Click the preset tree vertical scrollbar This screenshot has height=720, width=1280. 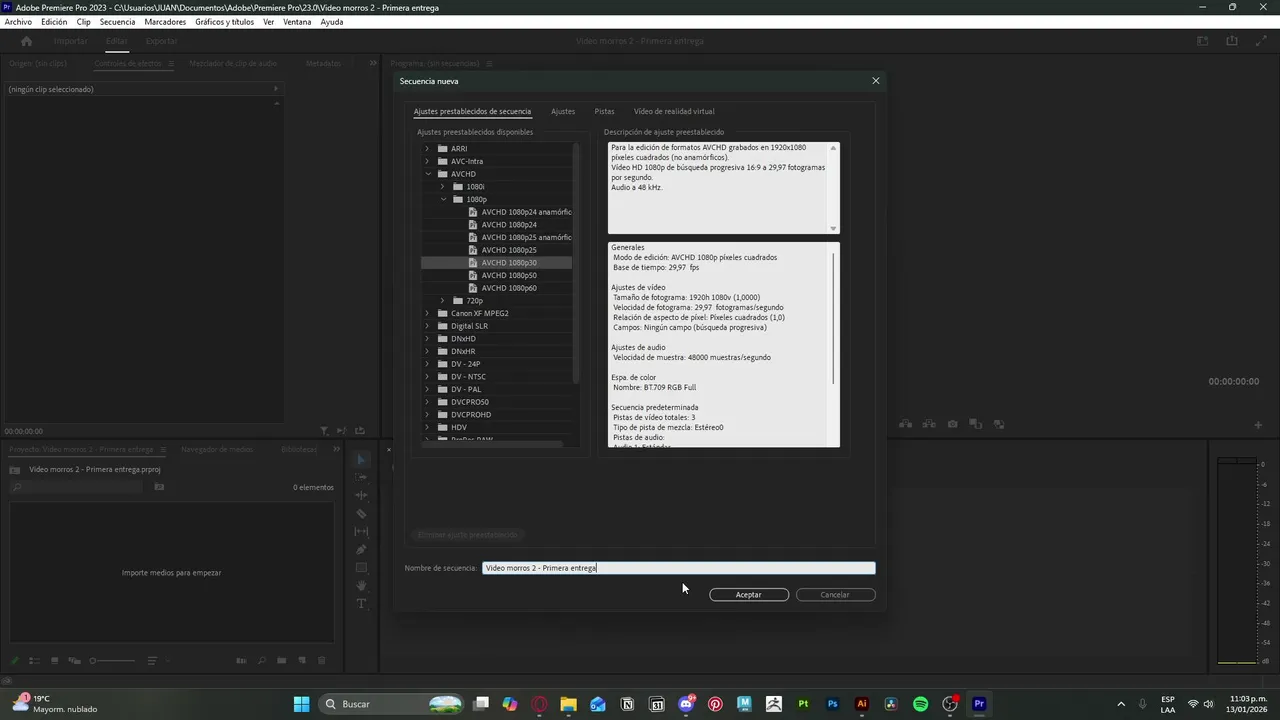coord(576,262)
